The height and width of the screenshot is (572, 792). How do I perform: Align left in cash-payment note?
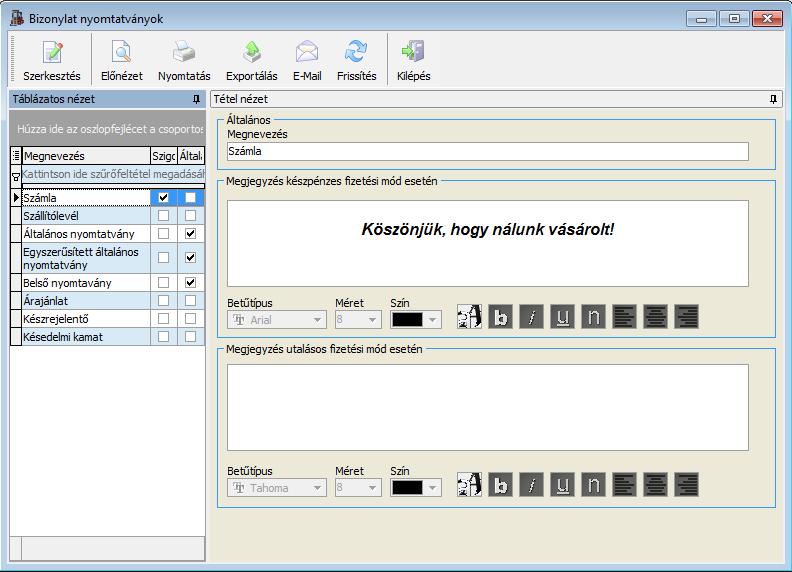[x=624, y=317]
